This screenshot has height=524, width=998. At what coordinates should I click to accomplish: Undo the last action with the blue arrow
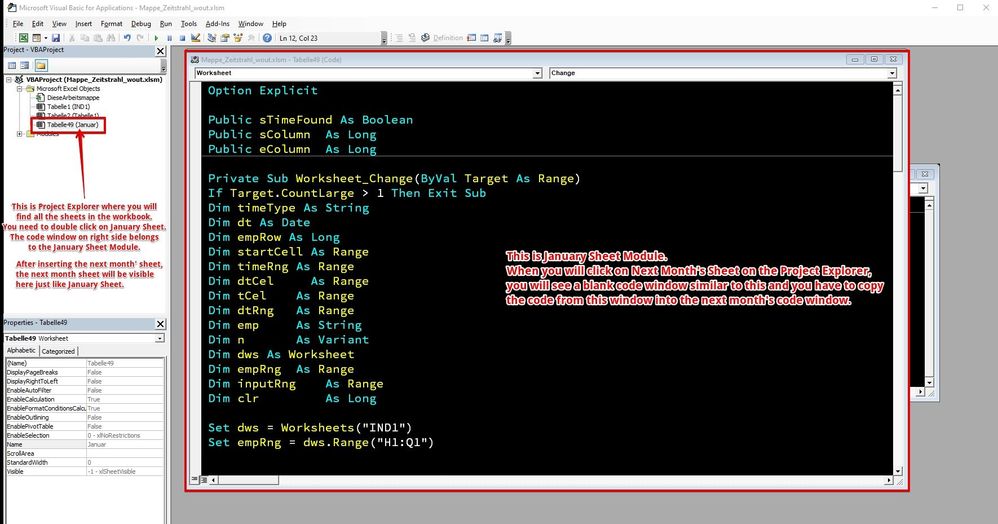(x=127, y=38)
